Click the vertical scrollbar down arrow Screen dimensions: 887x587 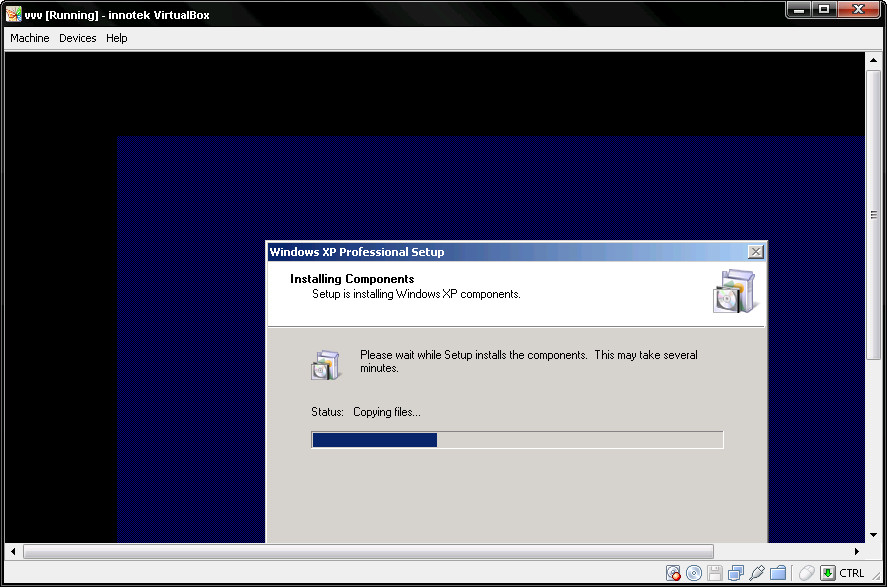point(873,534)
